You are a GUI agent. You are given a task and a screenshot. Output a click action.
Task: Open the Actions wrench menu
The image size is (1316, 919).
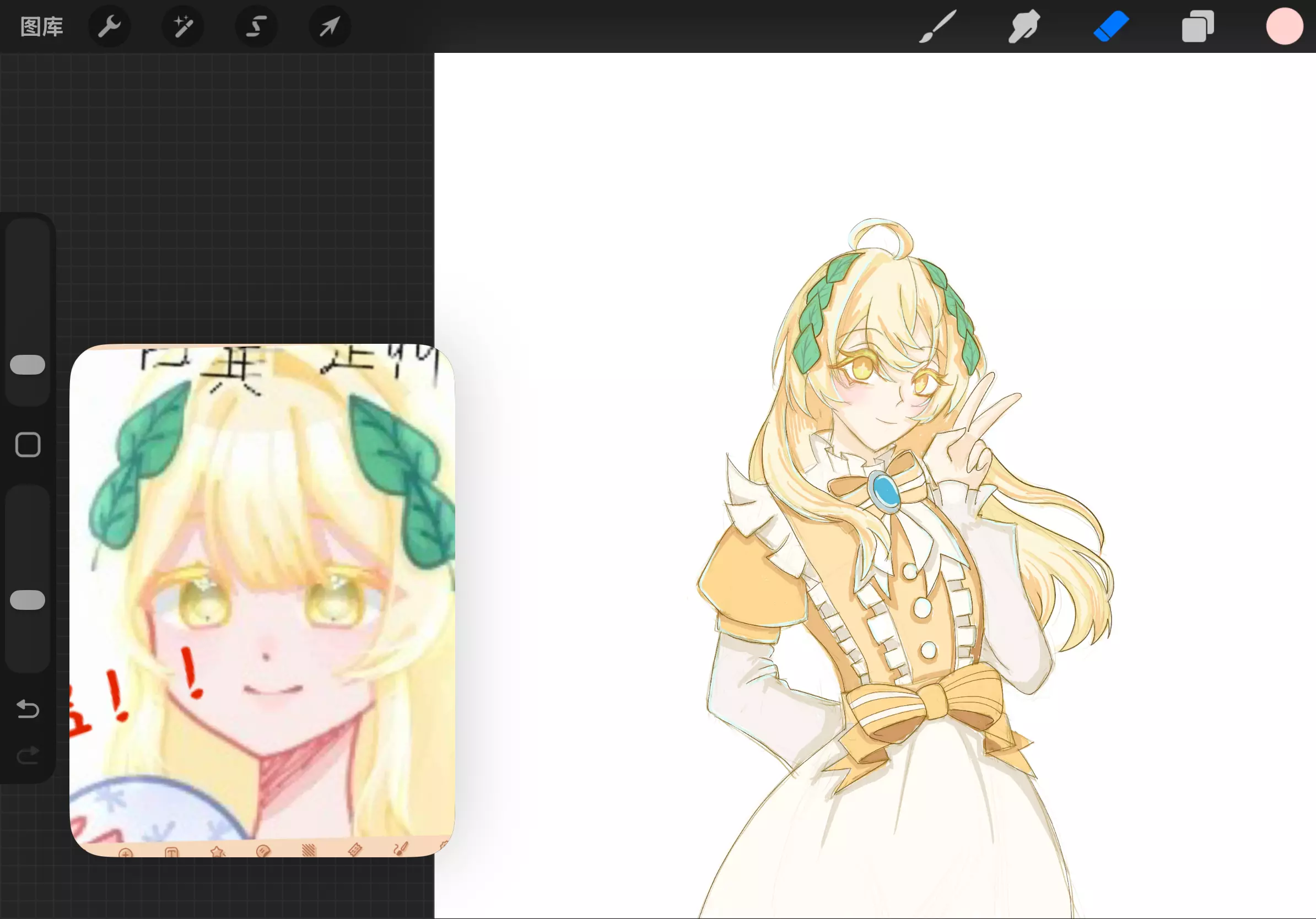click(x=109, y=26)
